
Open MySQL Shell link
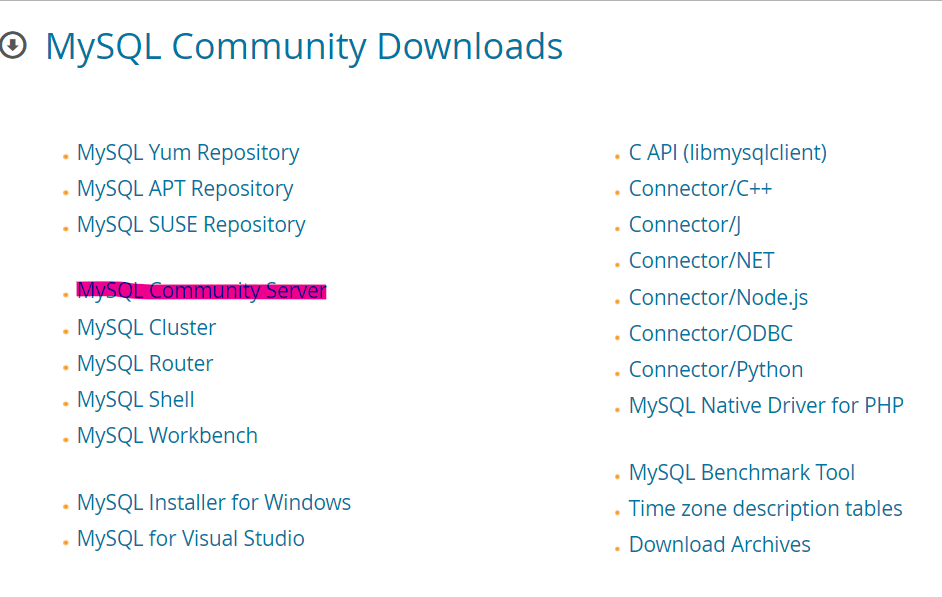136,399
